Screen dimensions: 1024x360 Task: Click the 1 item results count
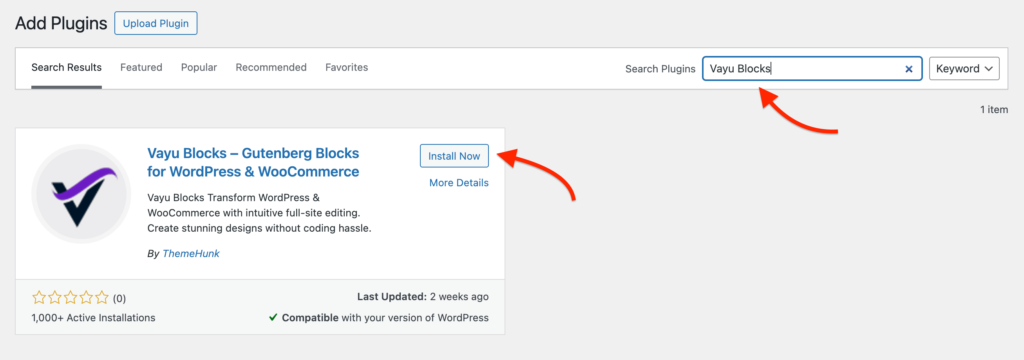994,110
